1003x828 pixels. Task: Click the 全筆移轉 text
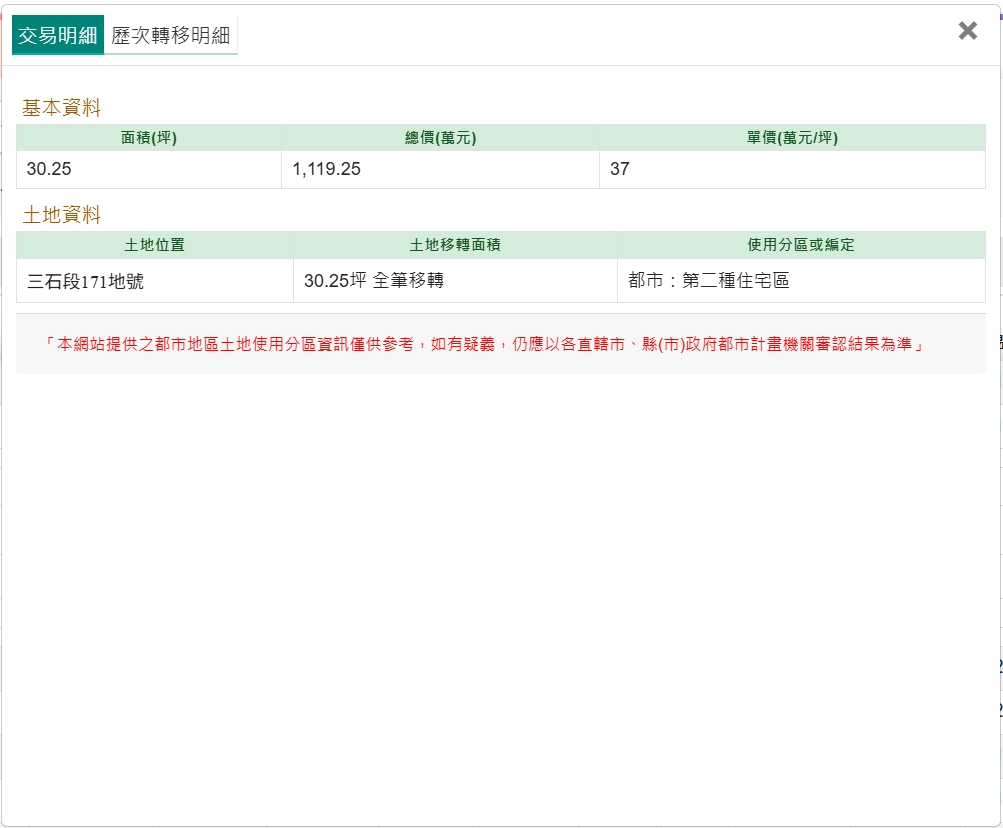point(408,281)
